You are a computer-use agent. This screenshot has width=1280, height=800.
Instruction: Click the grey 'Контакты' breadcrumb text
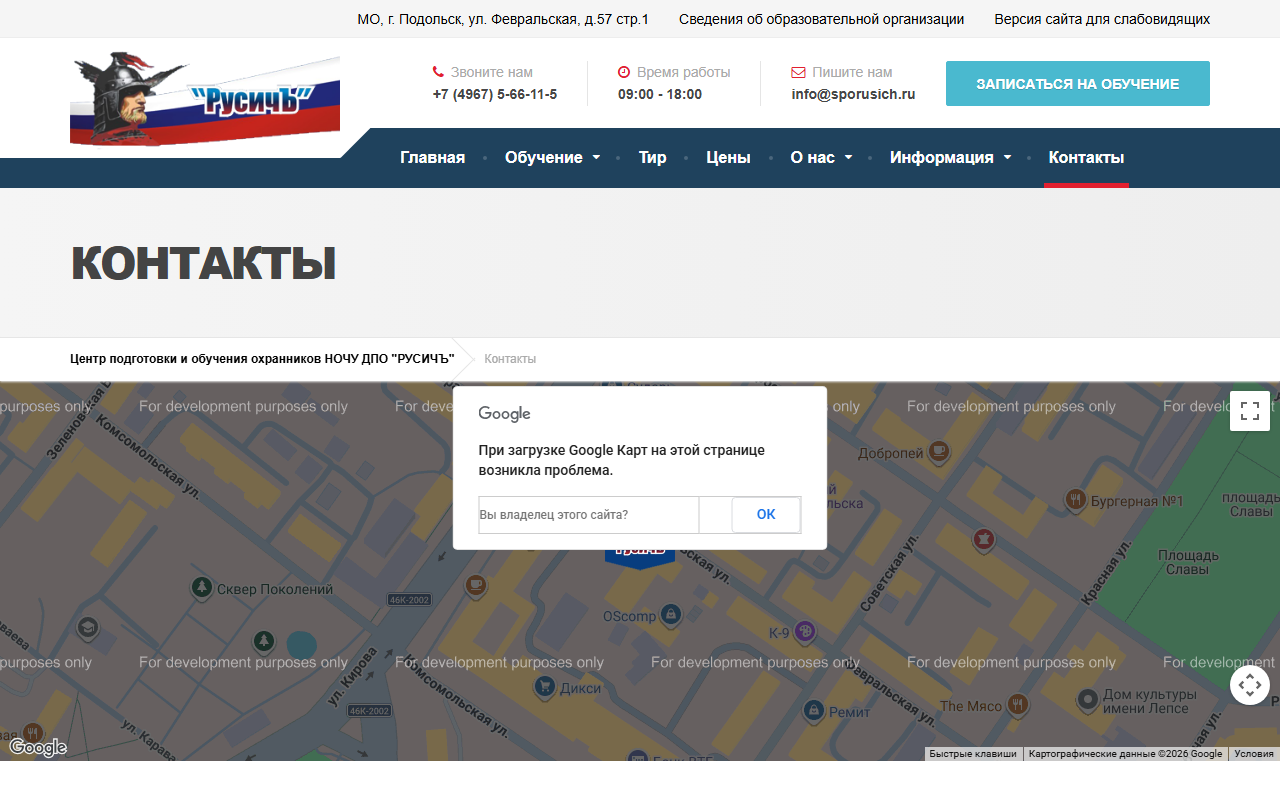click(x=510, y=359)
